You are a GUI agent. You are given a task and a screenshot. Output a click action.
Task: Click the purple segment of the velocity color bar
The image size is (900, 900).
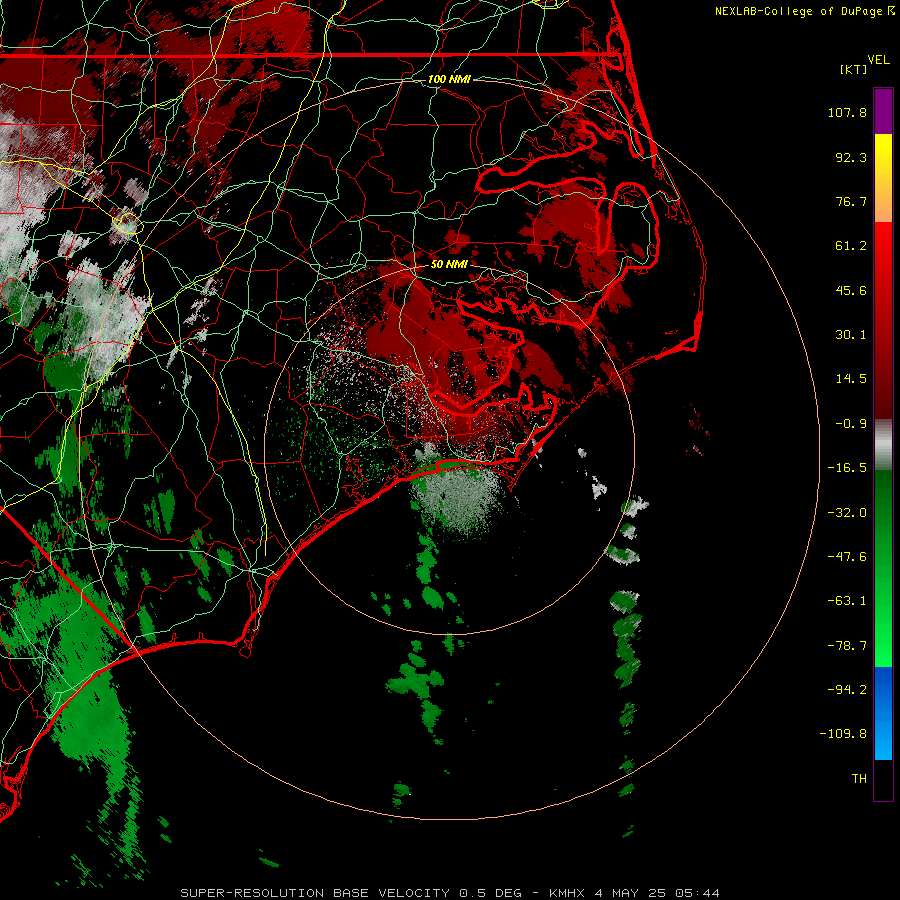(883, 111)
